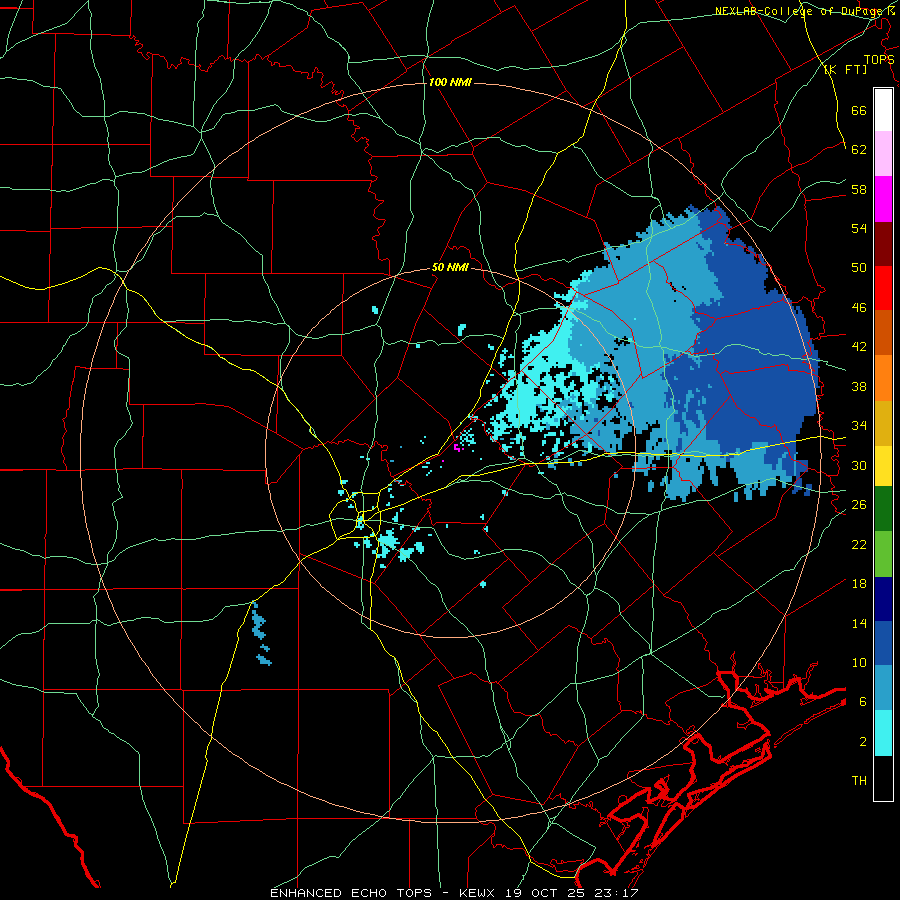The height and width of the screenshot is (900, 900).
Task: Click the K FT units label
Action: coord(845,69)
